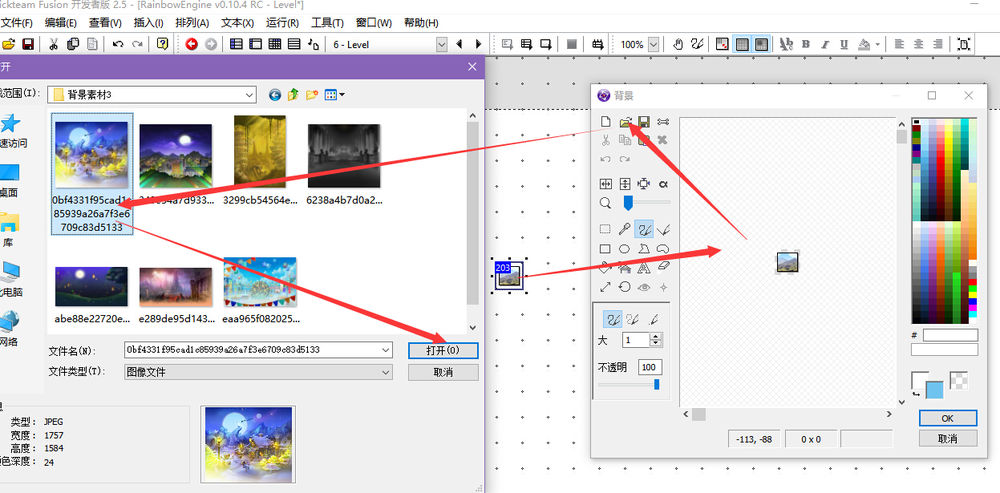
Task: Select the Text A tool in picture editor
Action: [x=644, y=268]
